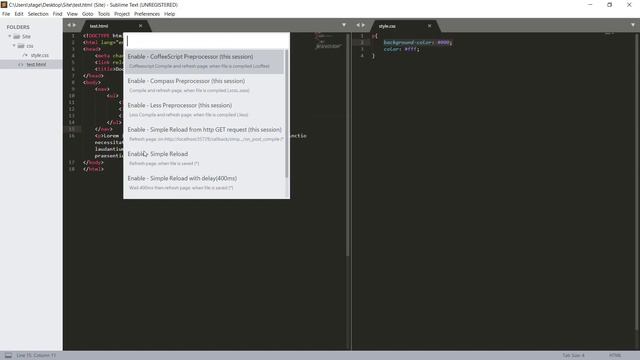Open the Find menu
The height and width of the screenshot is (360, 640).
coord(57,14)
